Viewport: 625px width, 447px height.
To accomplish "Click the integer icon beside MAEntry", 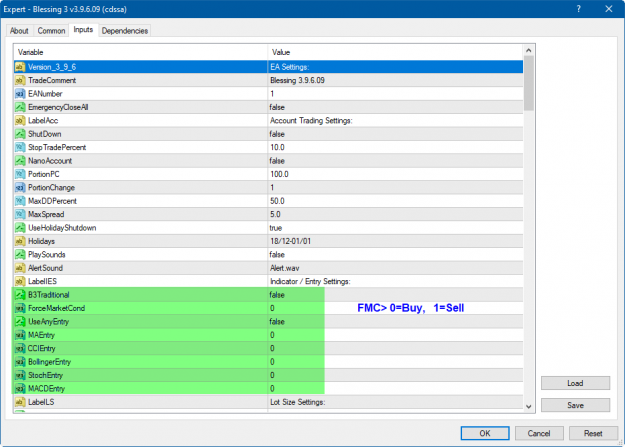I will point(20,335).
